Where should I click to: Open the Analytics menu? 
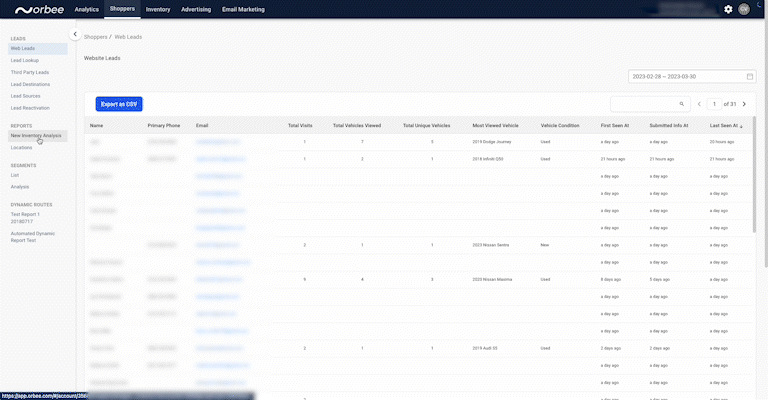coord(87,9)
